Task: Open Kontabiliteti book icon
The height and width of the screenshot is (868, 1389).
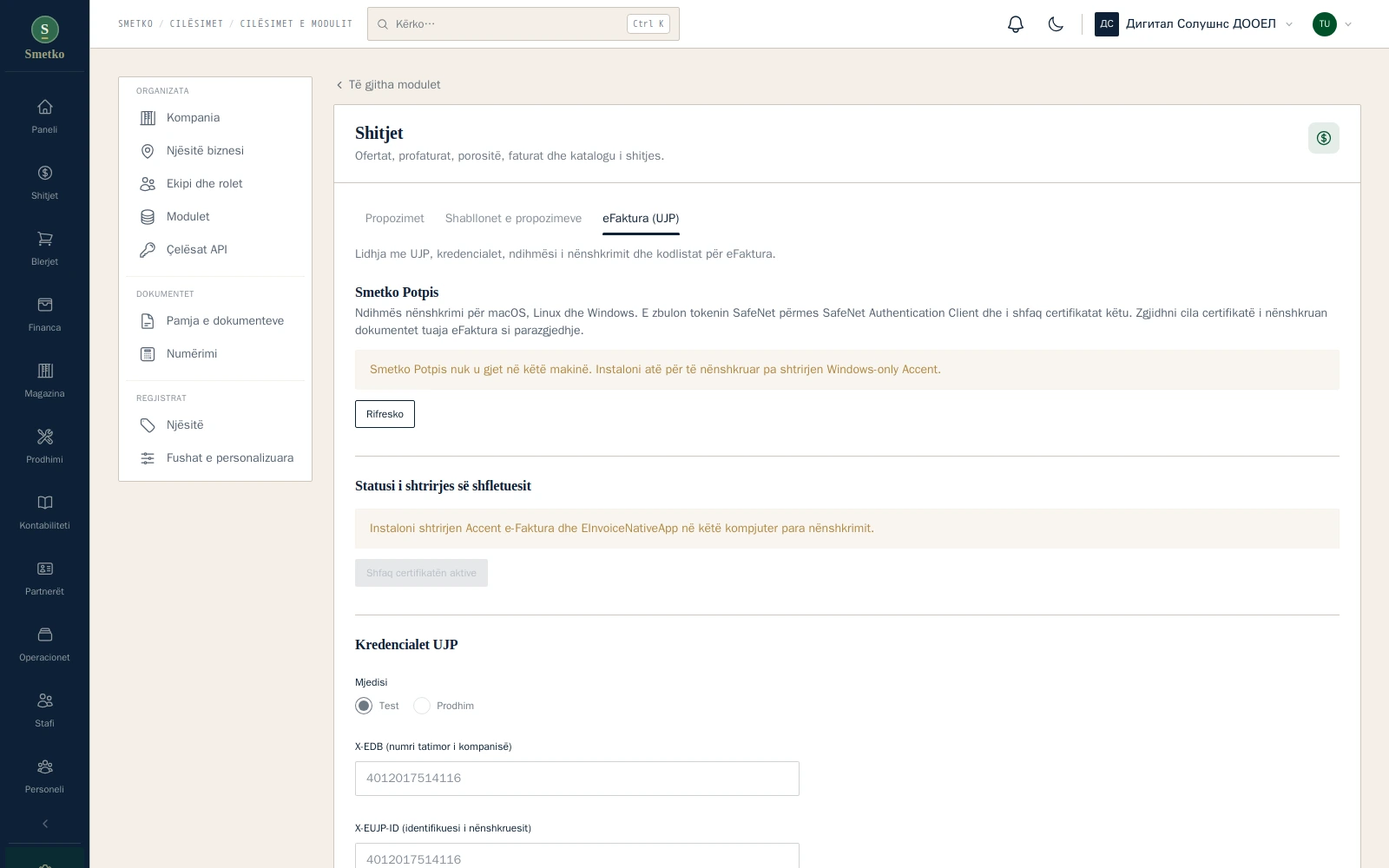Action: (x=44, y=513)
